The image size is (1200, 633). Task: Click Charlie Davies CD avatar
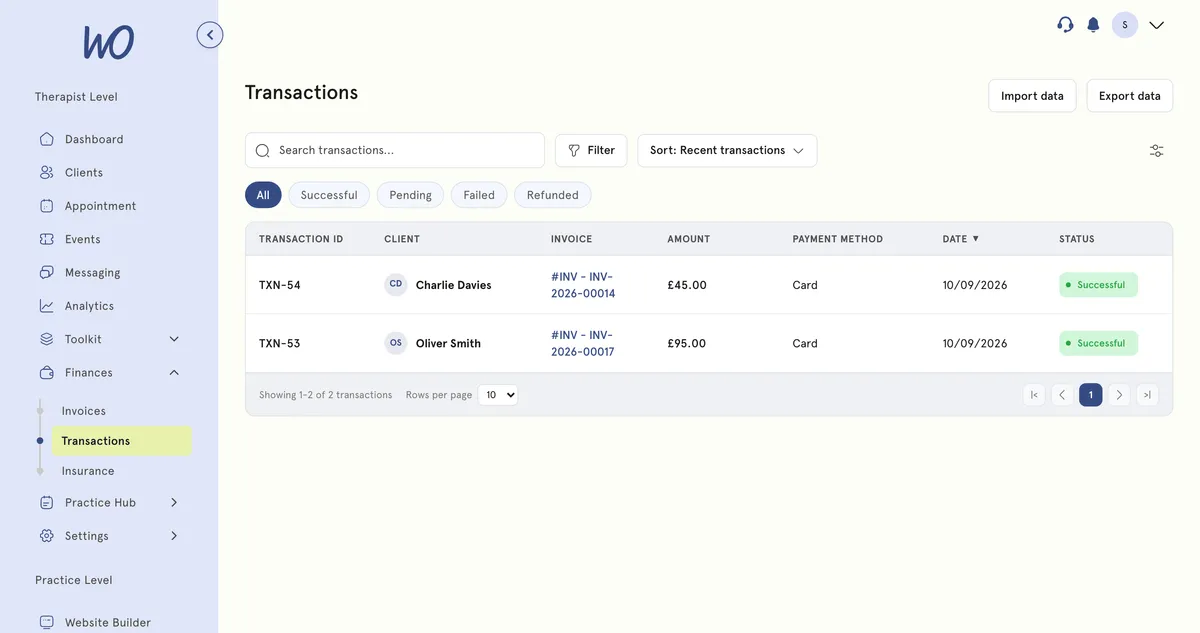coord(396,285)
